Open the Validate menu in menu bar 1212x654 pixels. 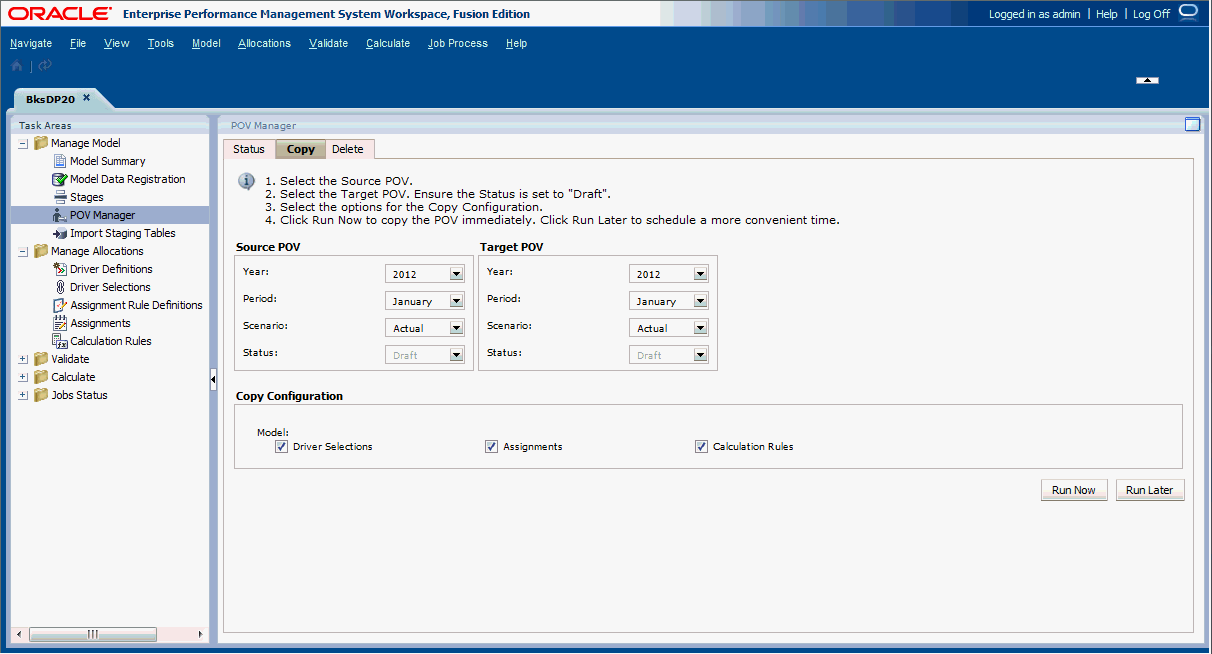pyautogui.click(x=328, y=43)
